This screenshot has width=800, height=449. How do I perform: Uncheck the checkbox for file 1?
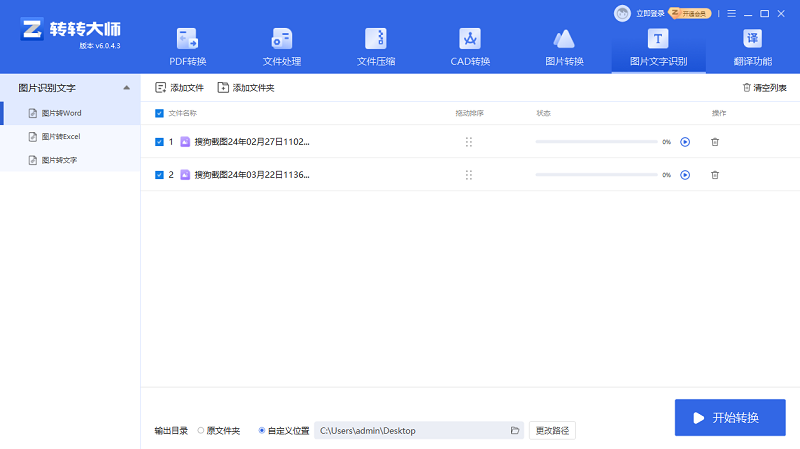click(x=160, y=142)
